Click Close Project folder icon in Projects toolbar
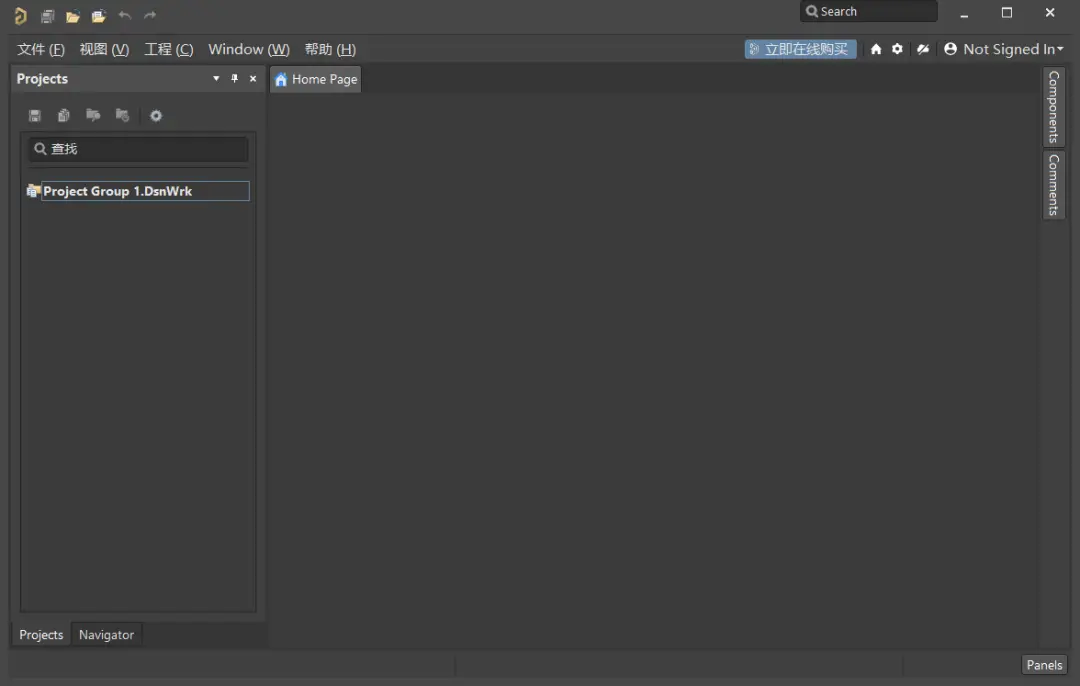The height and width of the screenshot is (686, 1080). 122,115
